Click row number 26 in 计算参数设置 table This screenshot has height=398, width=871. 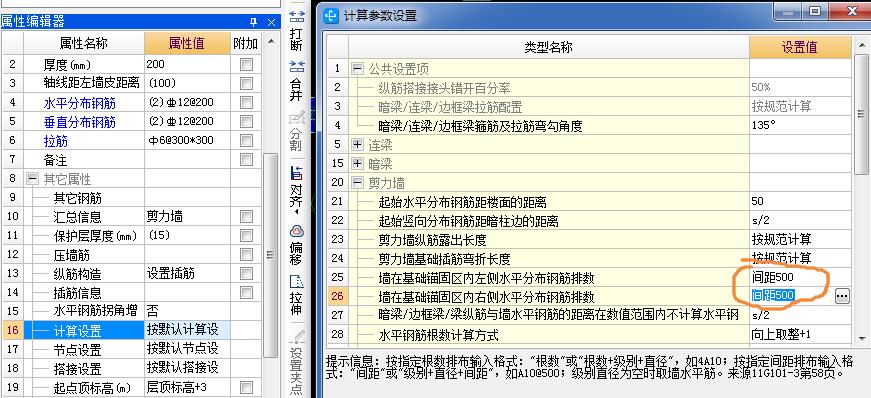pos(337,296)
